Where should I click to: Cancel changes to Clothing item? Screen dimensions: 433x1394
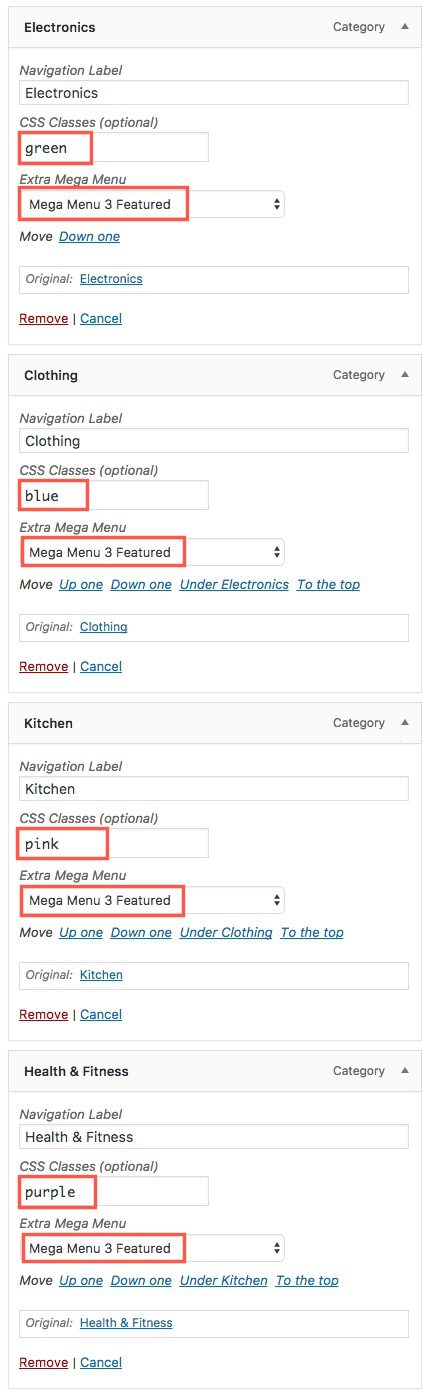[x=101, y=667]
